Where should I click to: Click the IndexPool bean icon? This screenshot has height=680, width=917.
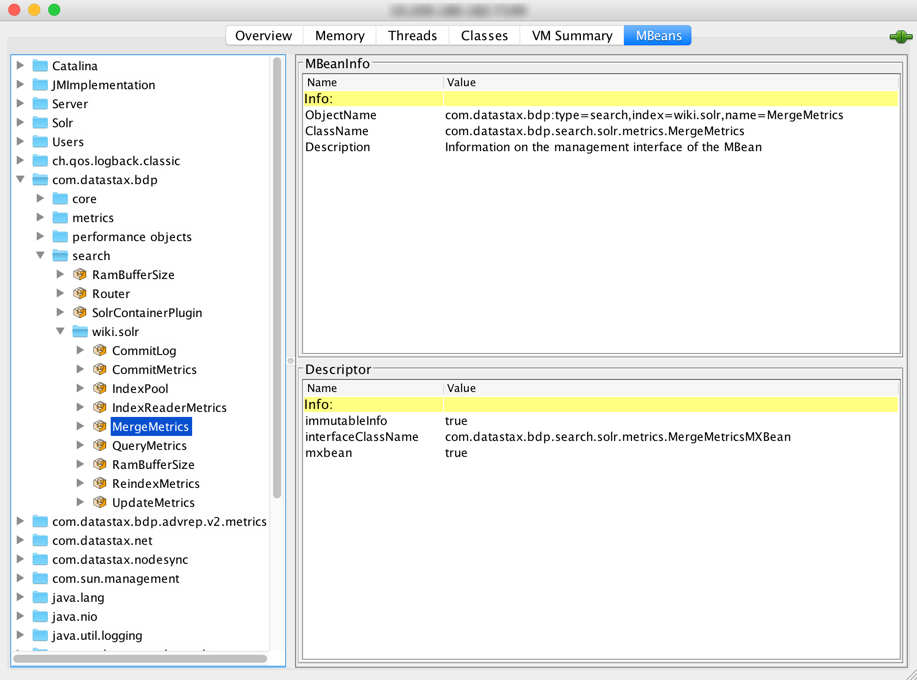pos(100,389)
